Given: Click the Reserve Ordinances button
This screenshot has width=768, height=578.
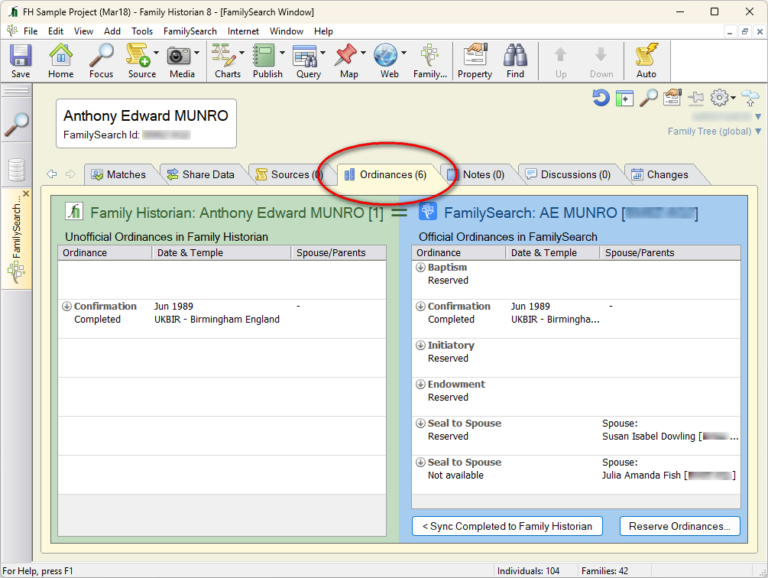Looking at the screenshot, I should click(x=679, y=526).
